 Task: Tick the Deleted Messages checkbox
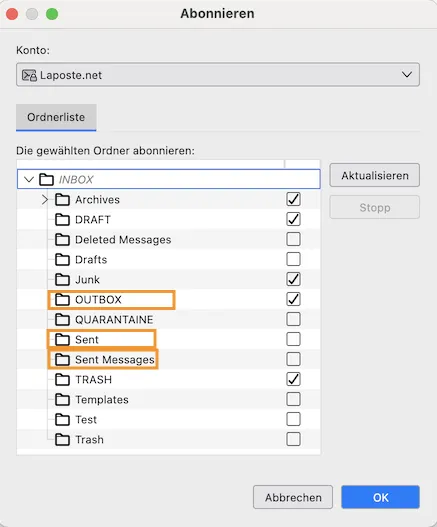[x=293, y=239]
